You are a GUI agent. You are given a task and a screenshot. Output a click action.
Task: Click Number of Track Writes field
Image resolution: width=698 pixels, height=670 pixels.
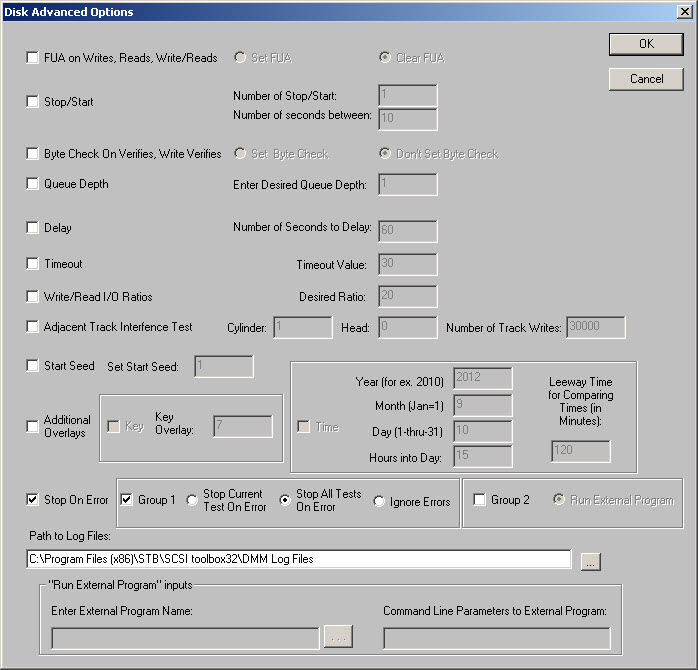click(596, 328)
